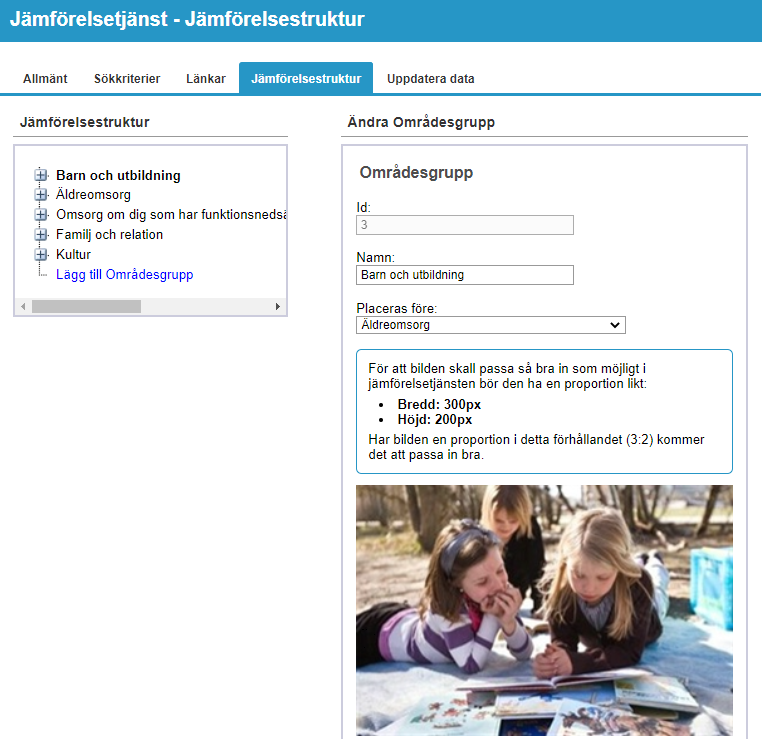Image resolution: width=762 pixels, height=739 pixels.
Task: Expand the Kultur tree node
Action: 41,255
